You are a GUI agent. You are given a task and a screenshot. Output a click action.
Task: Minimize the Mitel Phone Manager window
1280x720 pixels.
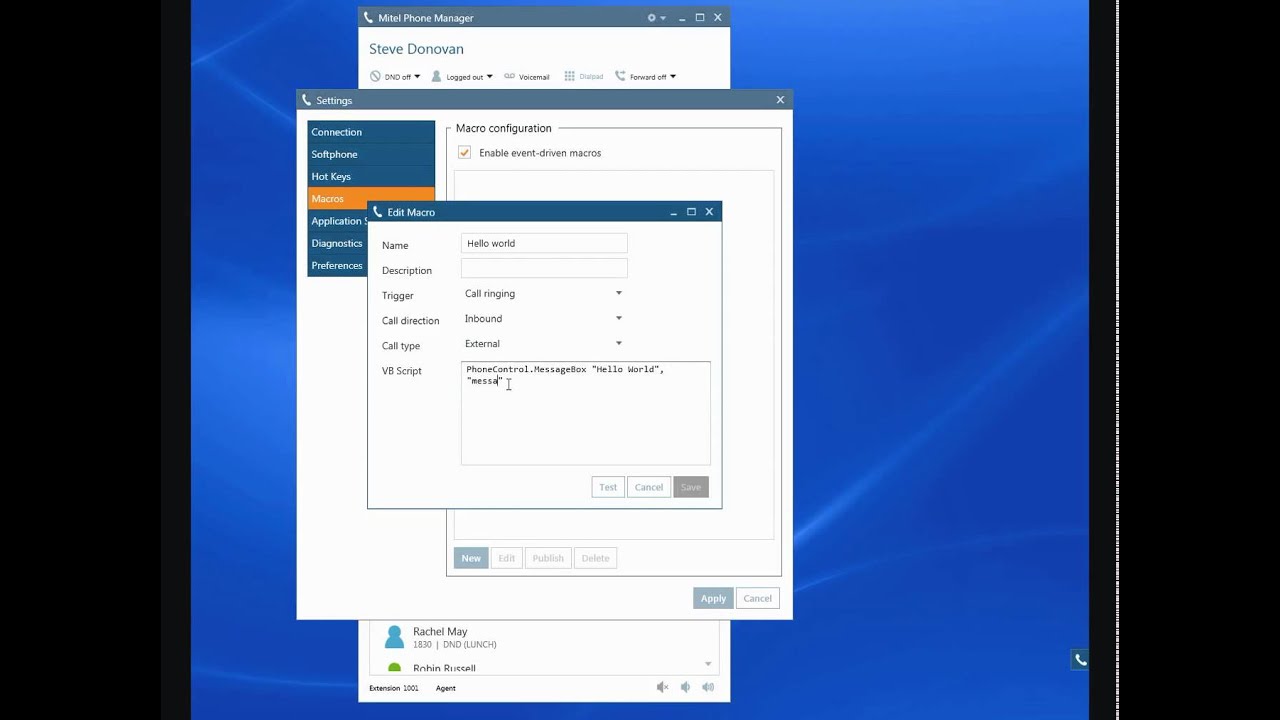[683, 18]
